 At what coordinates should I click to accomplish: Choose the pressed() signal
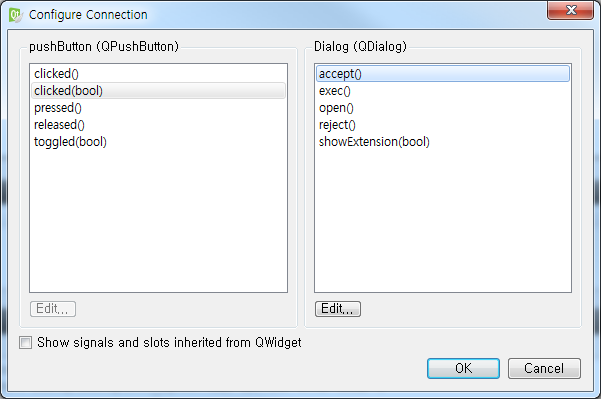pyautogui.click(x=158, y=108)
